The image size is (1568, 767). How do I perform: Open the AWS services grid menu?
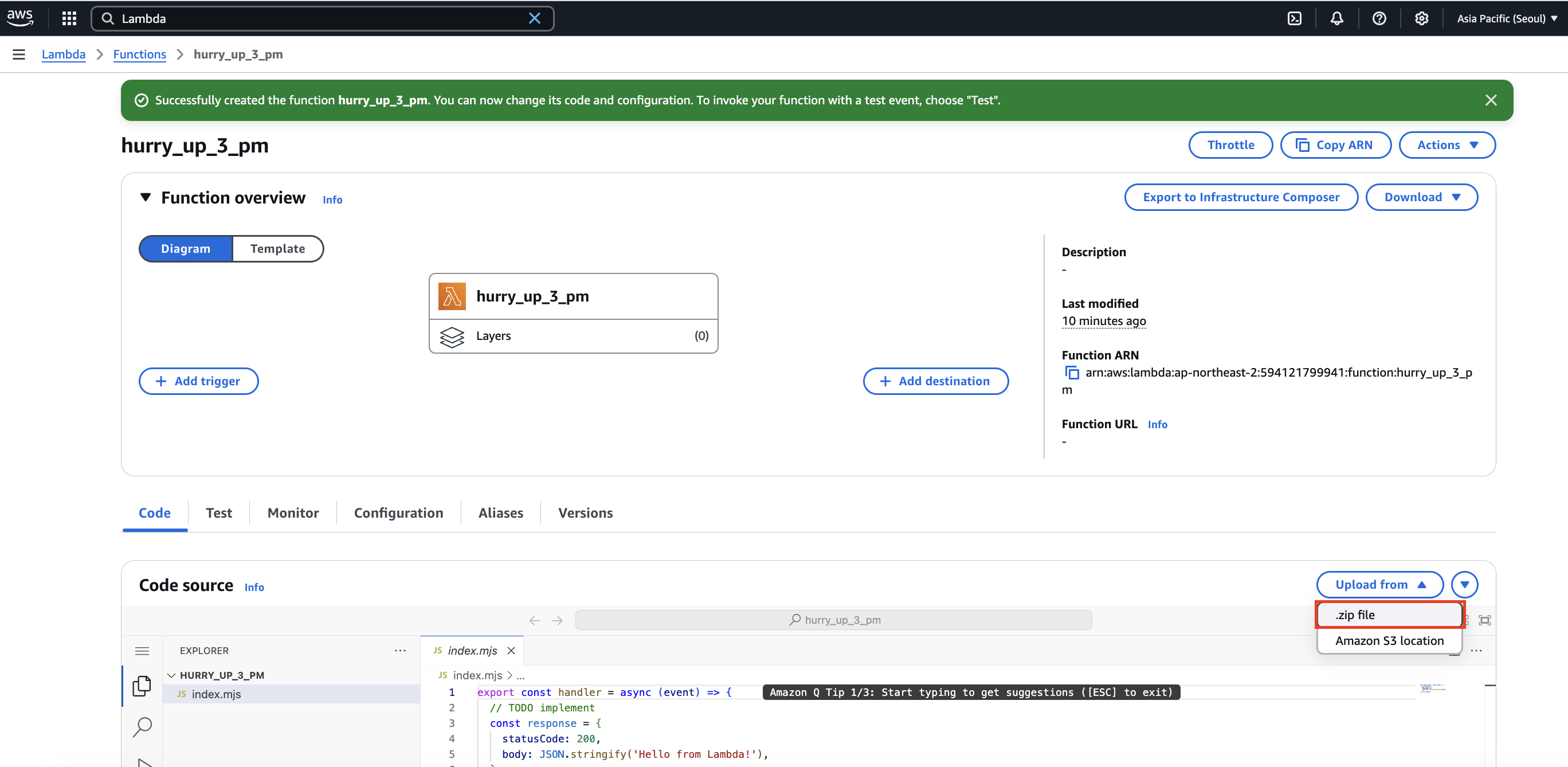point(68,18)
